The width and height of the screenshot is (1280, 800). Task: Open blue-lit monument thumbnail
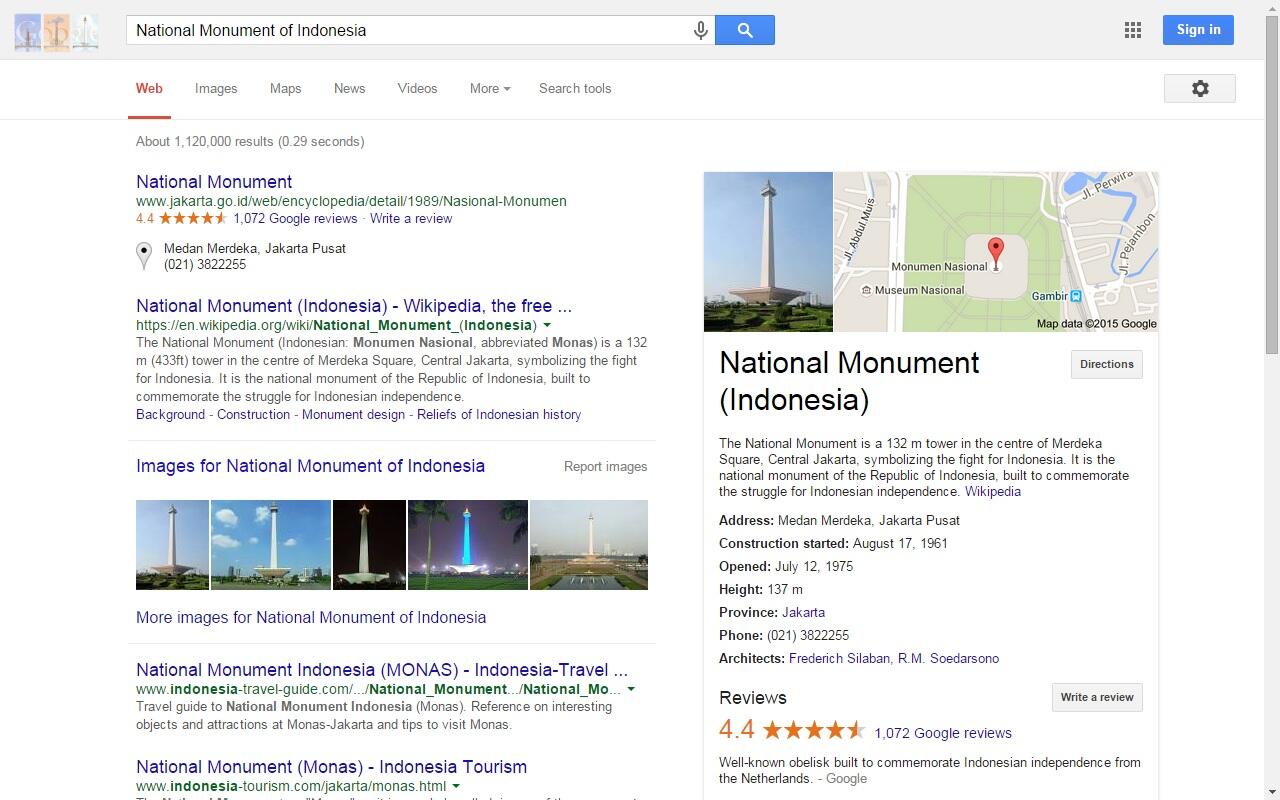click(x=468, y=545)
